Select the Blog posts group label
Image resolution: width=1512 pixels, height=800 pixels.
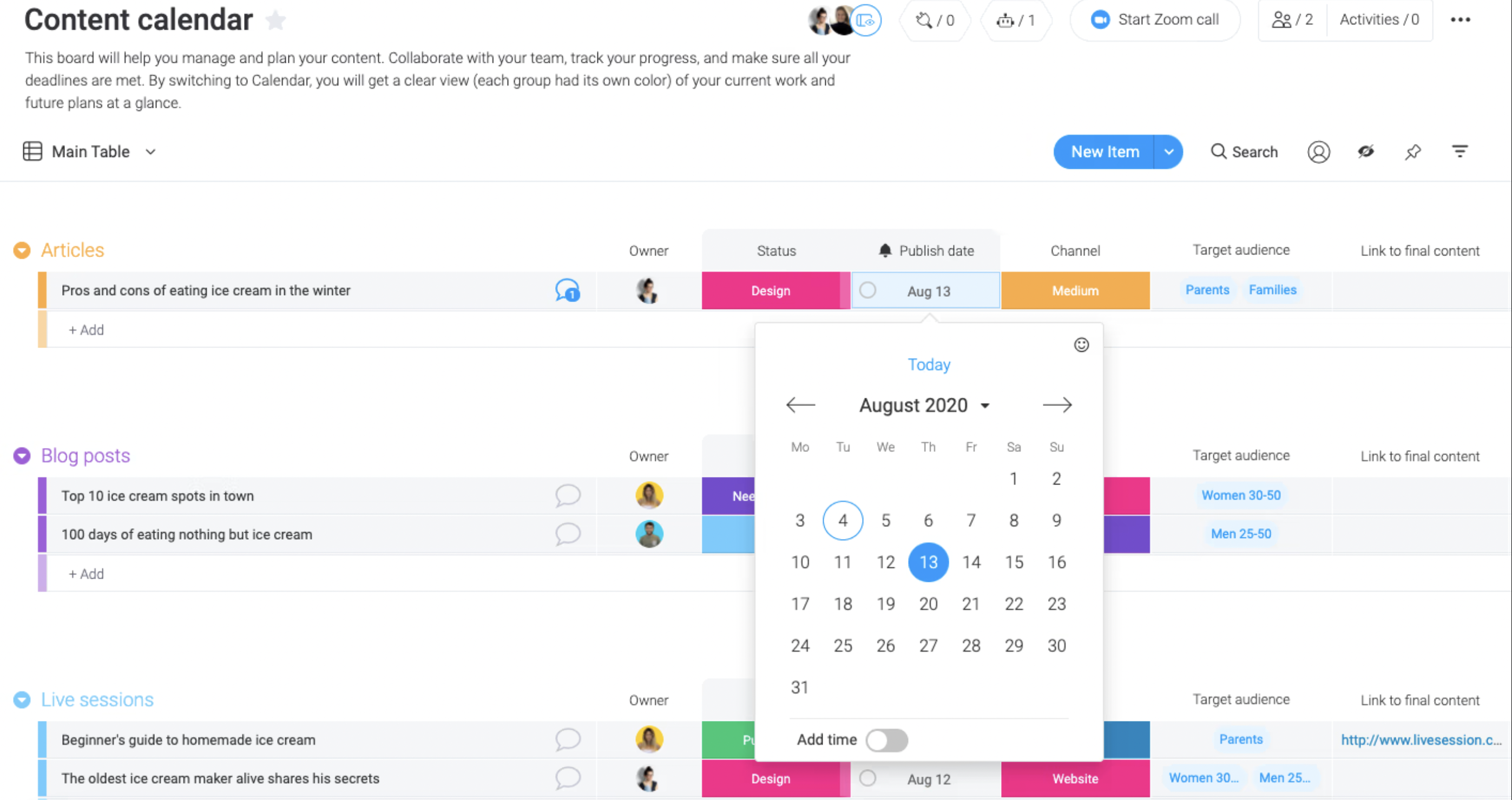click(x=85, y=455)
